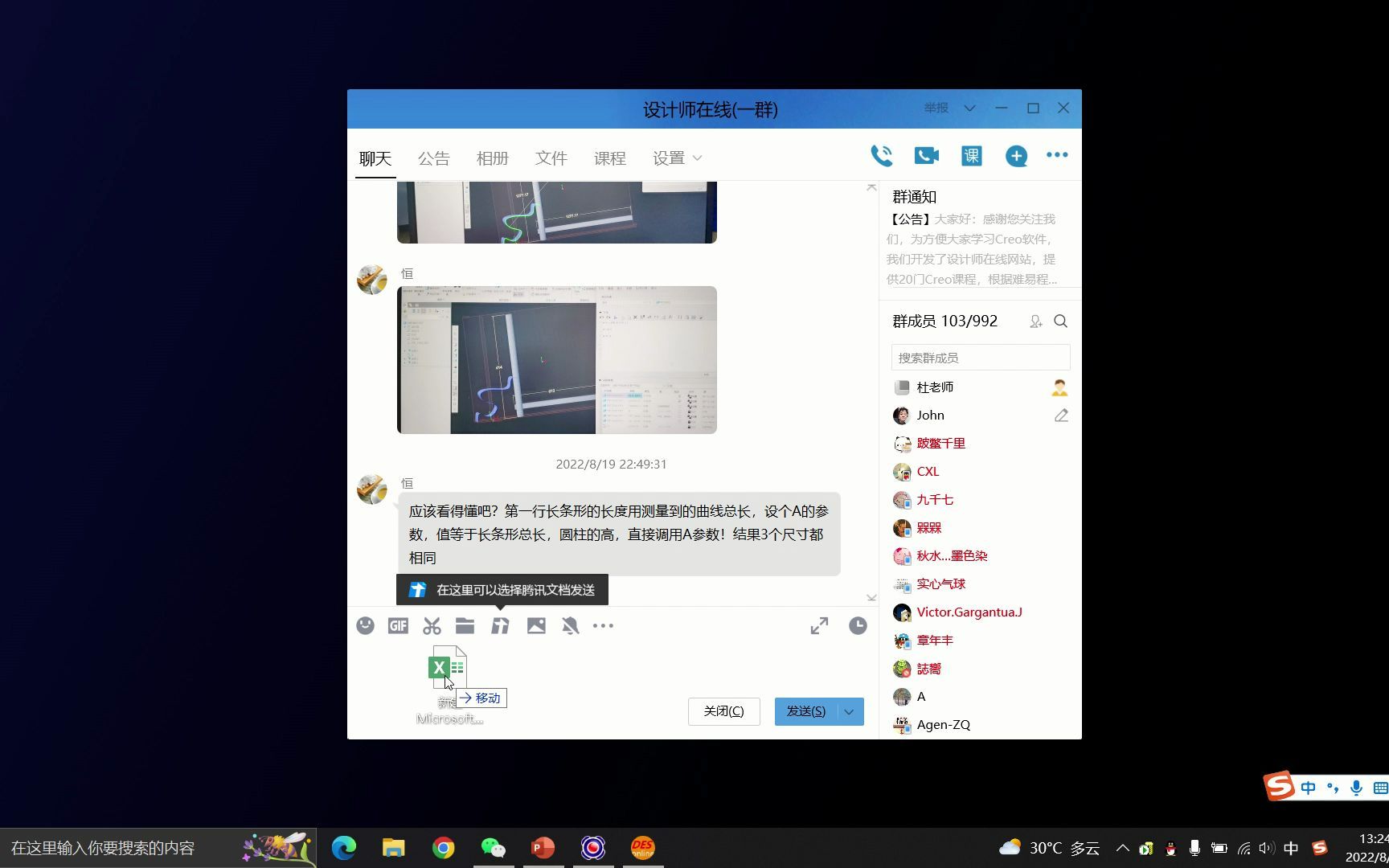
Task: Click the 关闭(C) button
Action: (x=723, y=711)
